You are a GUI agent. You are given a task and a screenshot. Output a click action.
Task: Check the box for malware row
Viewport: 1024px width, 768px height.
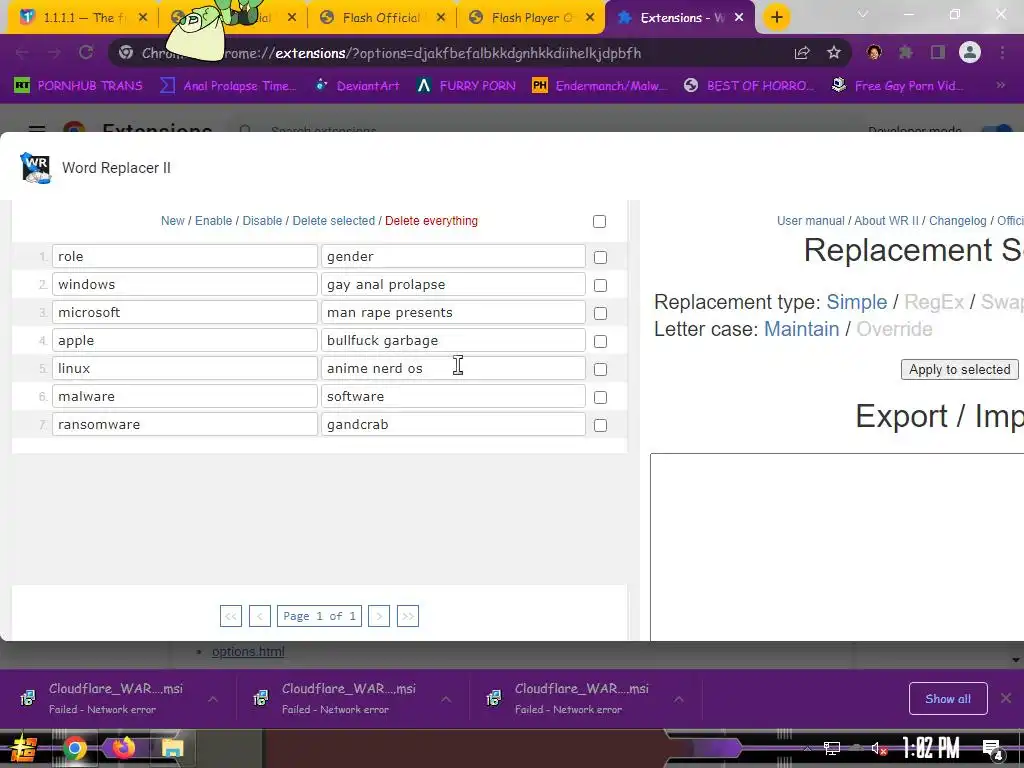600,398
